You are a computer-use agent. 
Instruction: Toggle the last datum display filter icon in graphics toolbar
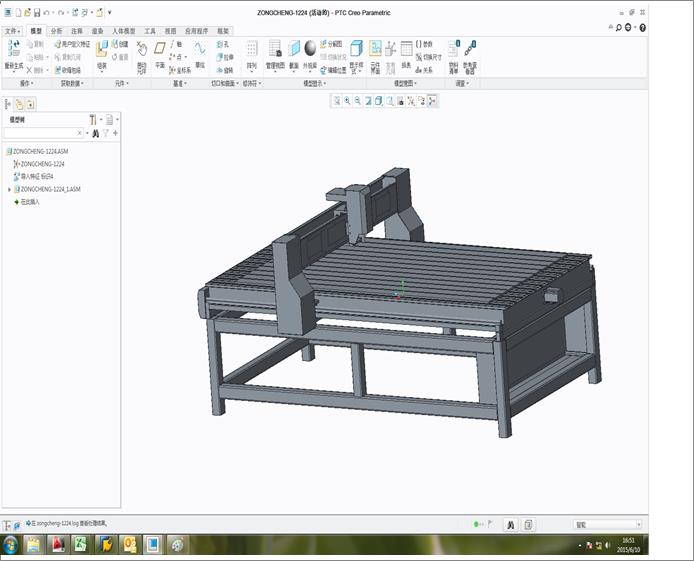click(x=433, y=100)
